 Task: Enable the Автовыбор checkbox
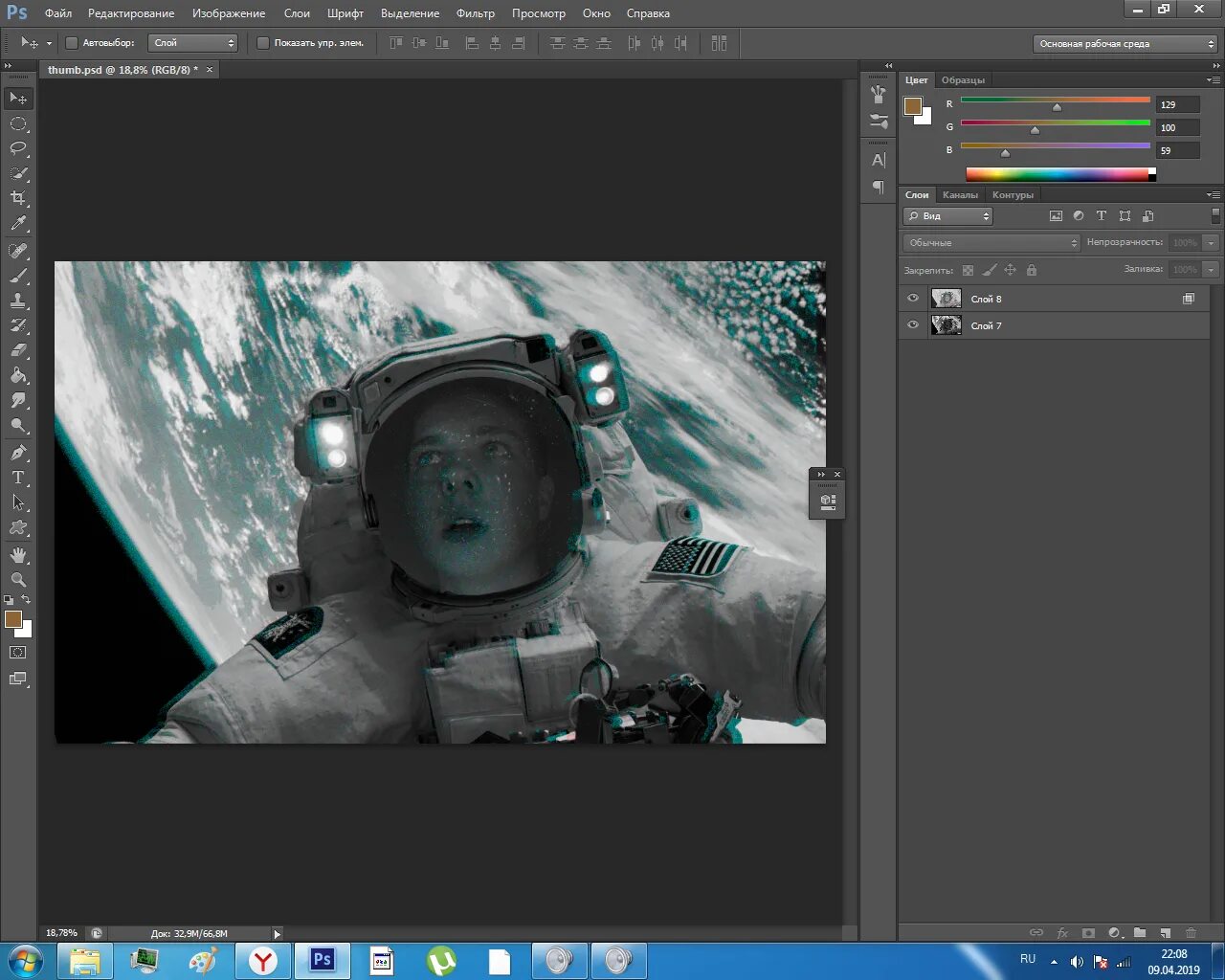point(71,43)
